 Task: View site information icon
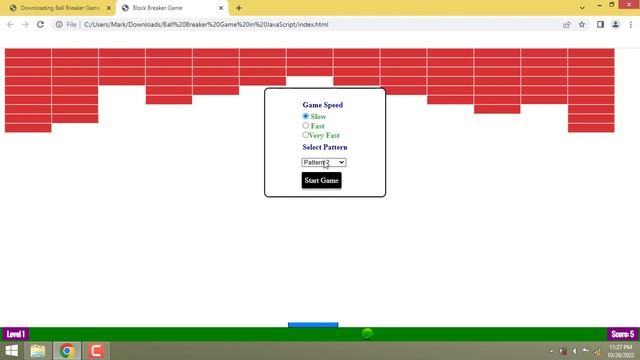click(59, 24)
